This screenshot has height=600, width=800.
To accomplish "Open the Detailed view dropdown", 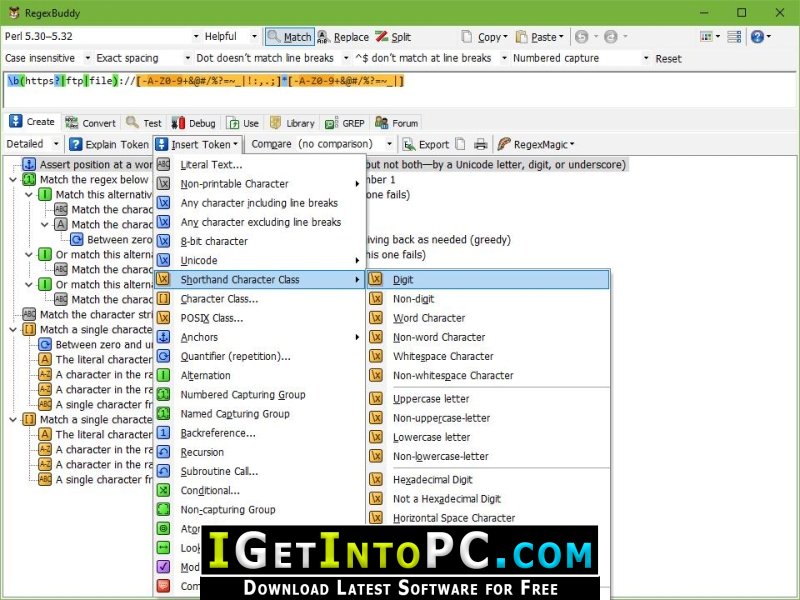I will pyautogui.click(x=33, y=144).
